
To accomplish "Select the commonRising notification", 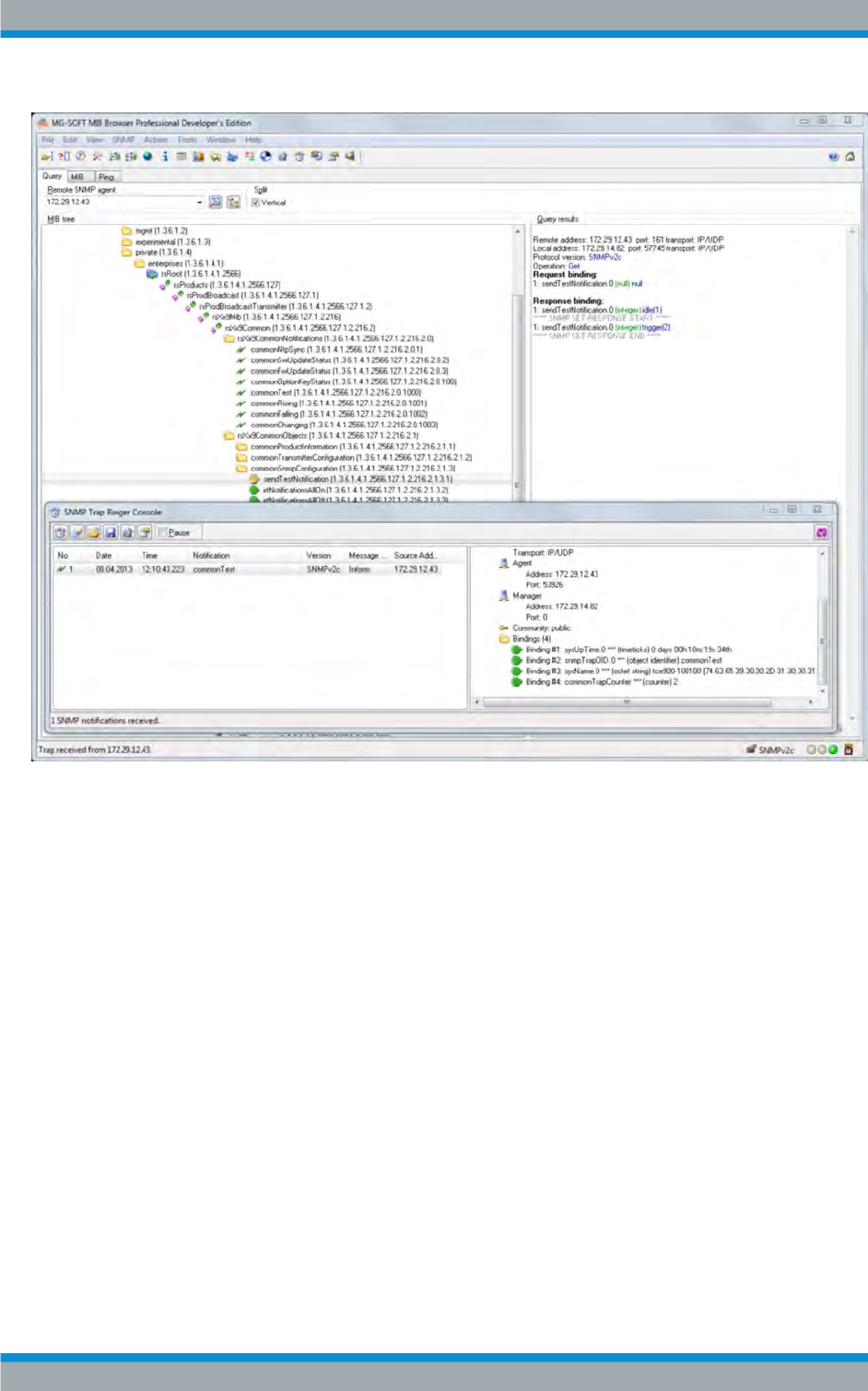I will coord(332,404).
